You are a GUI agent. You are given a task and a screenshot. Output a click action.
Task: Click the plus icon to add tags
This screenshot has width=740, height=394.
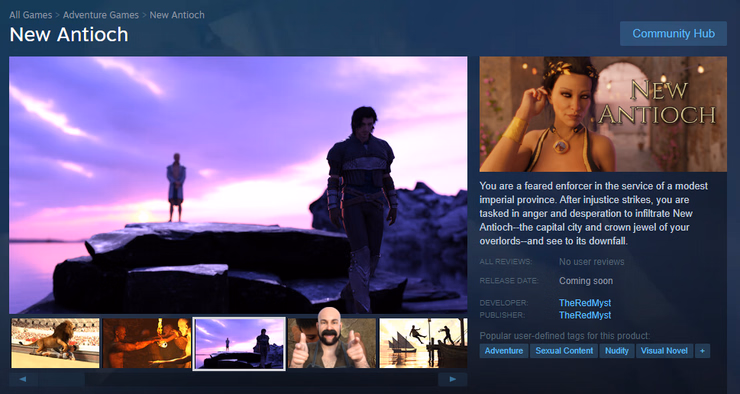coord(702,351)
